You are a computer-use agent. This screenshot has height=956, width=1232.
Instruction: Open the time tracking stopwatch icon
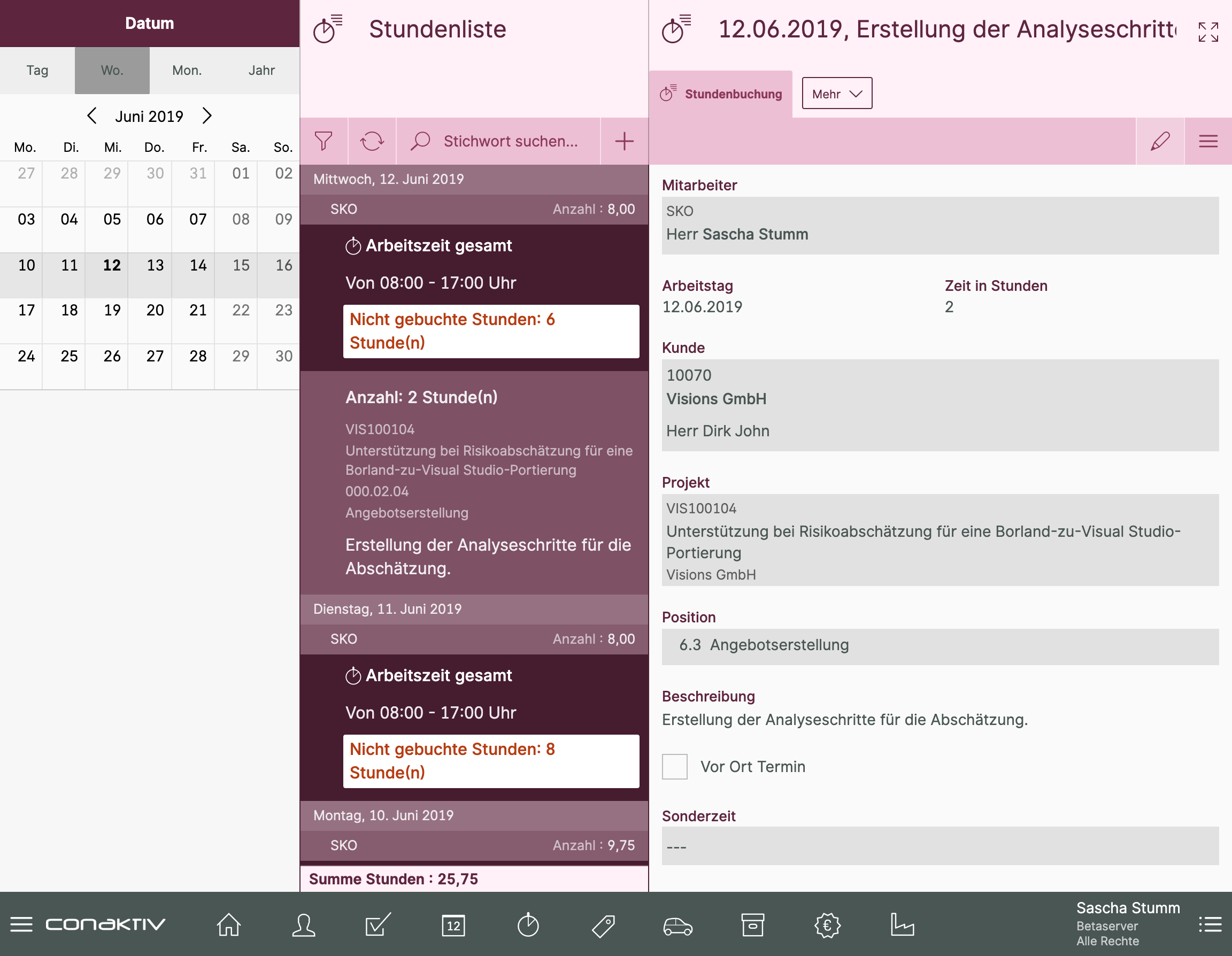pyautogui.click(x=528, y=925)
